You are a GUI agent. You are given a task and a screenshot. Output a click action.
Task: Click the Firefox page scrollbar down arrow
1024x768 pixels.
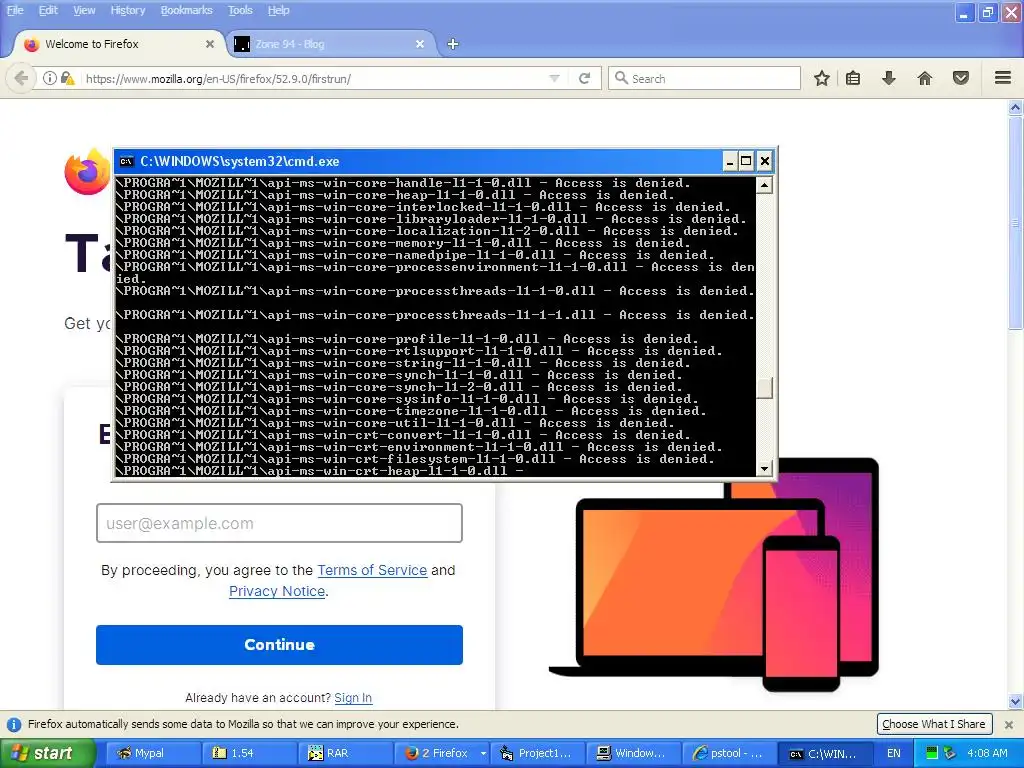coord(1015,702)
